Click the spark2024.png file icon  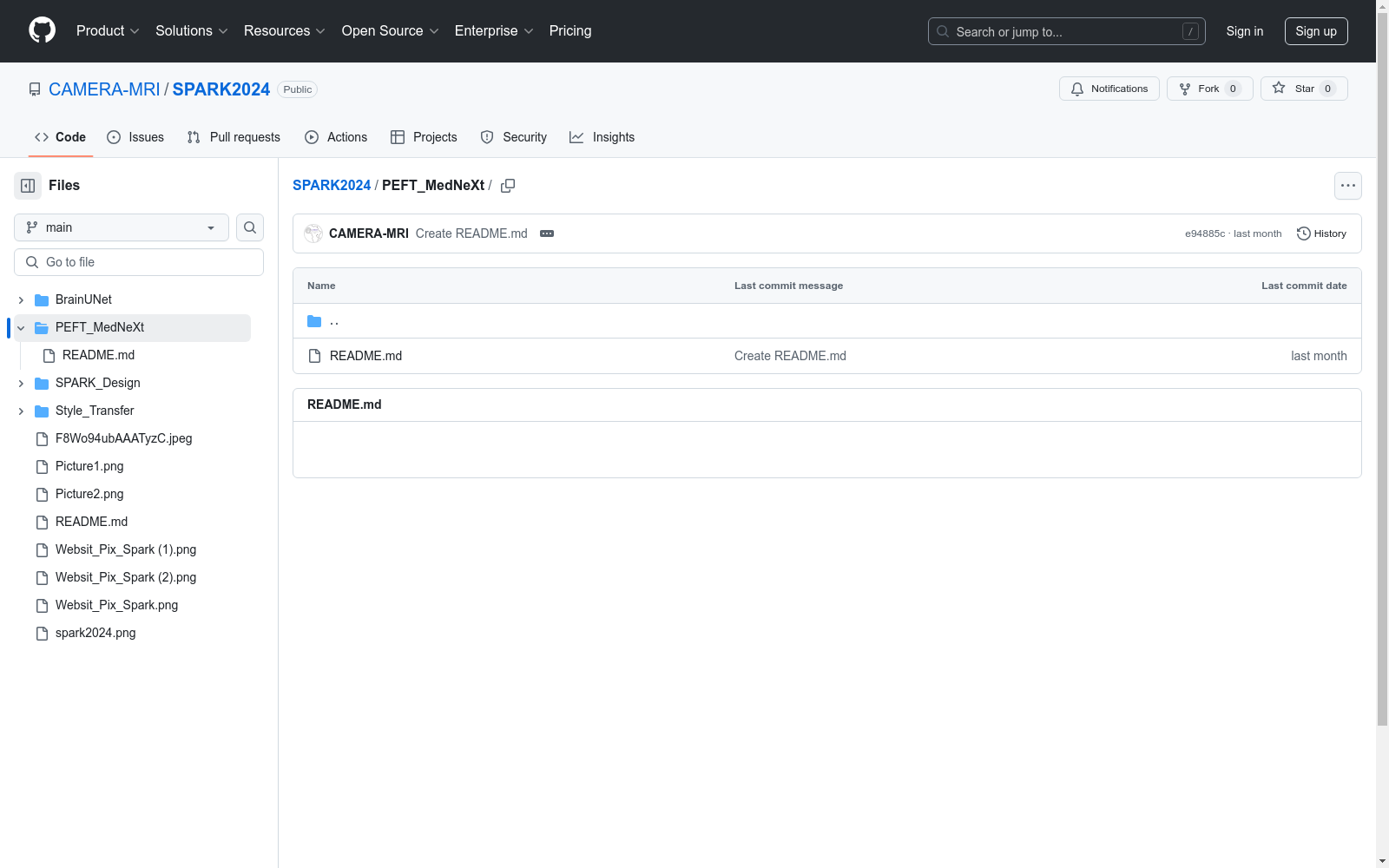[42, 634]
